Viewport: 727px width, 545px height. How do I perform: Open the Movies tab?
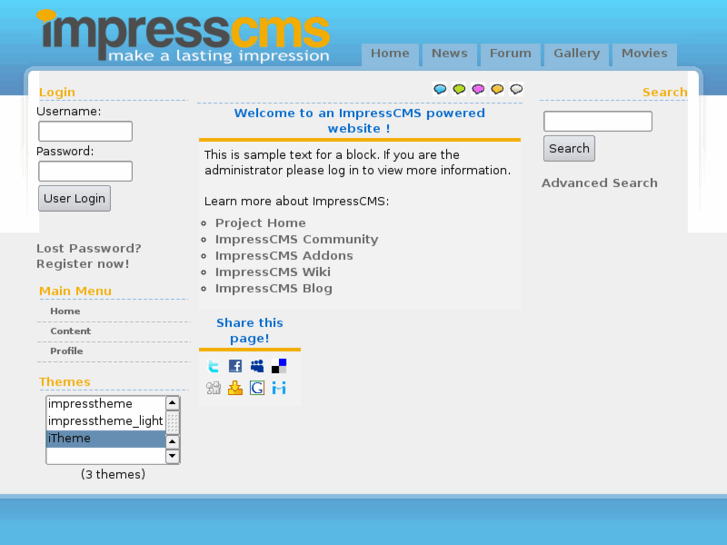tap(644, 55)
